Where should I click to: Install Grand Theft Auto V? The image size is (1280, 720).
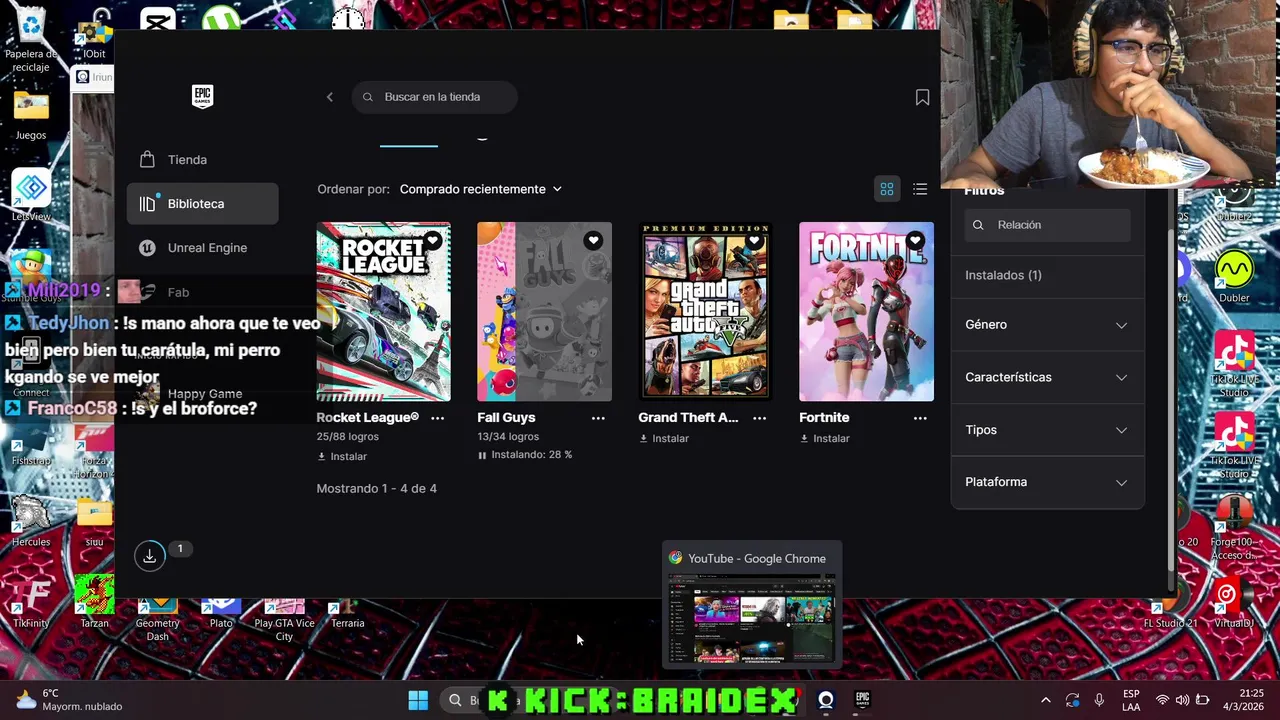pyautogui.click(x=664, y=438)
